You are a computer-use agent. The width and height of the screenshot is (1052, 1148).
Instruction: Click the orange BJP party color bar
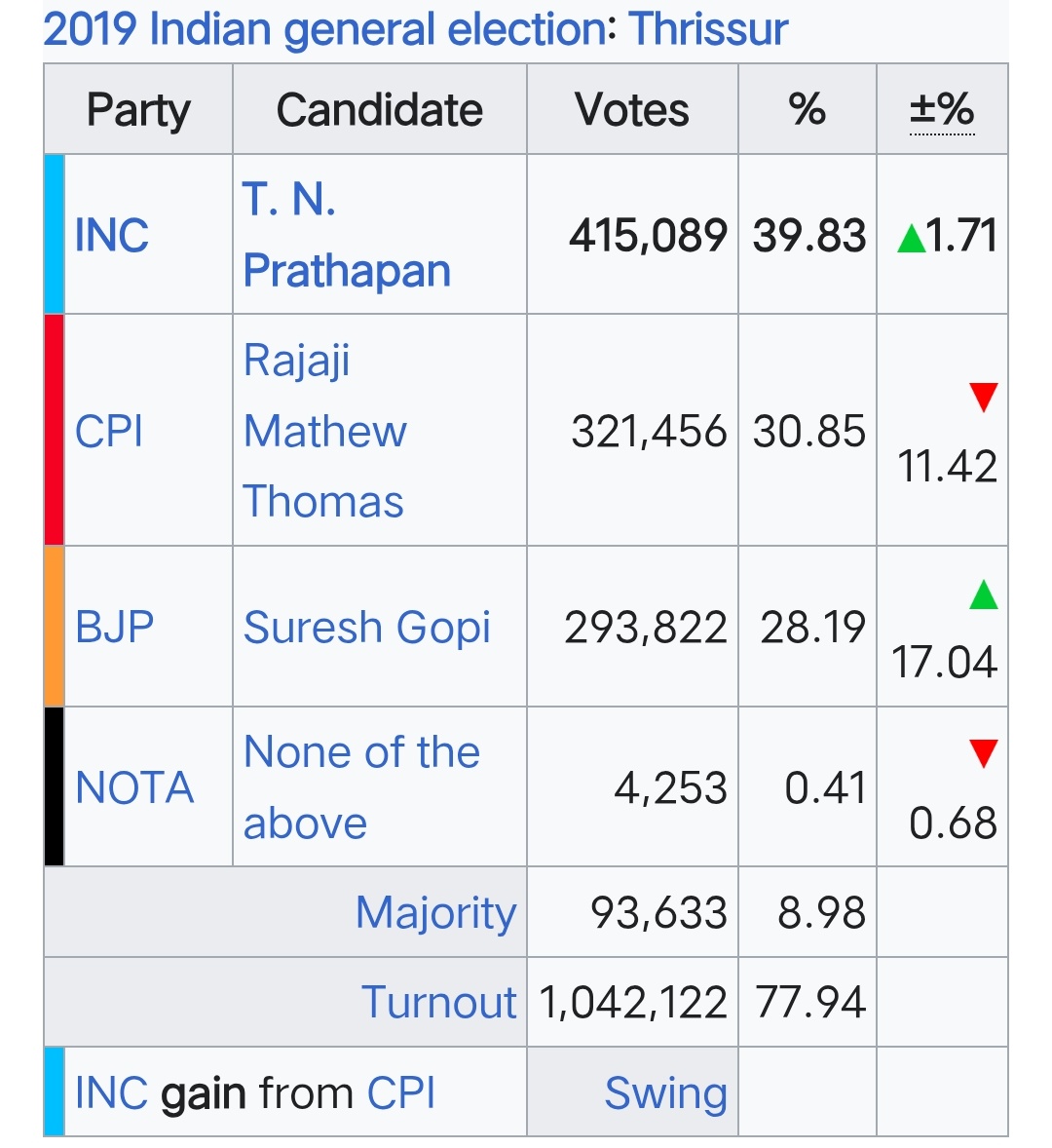coord(55,627)
